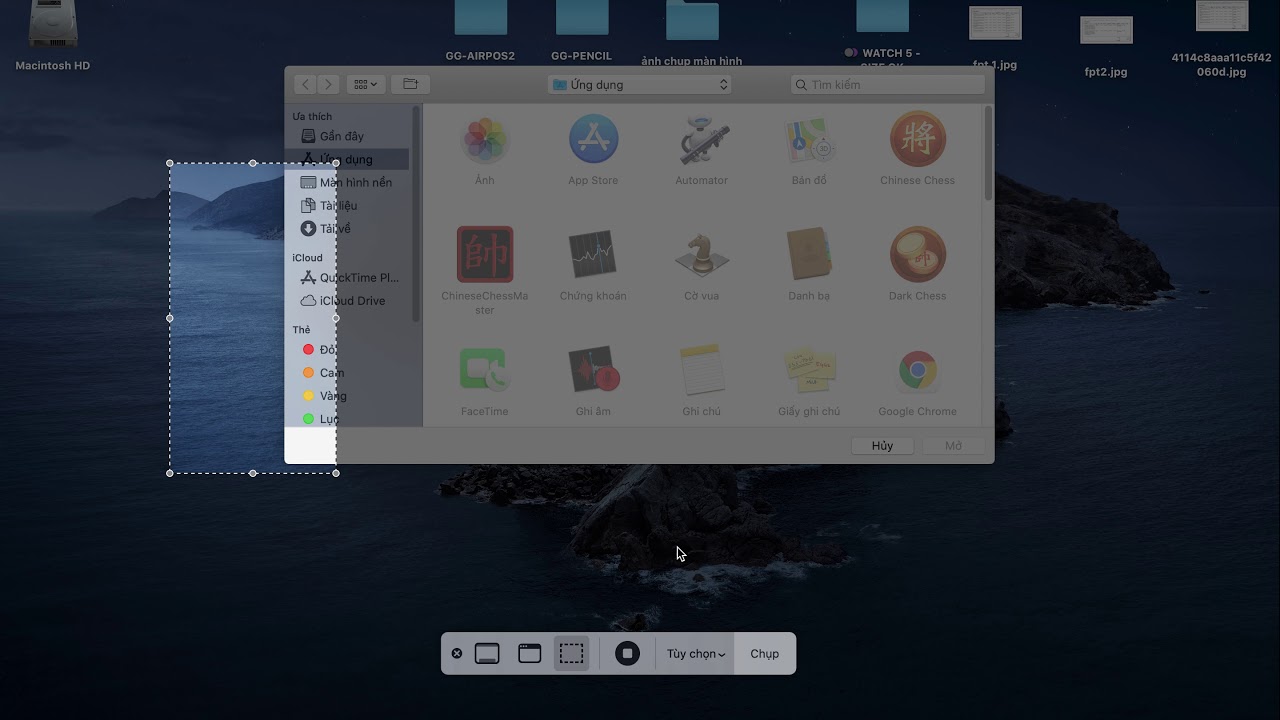The height and width of the screenshot is (720, 1280).
Task: Select the Dark Chess app icon
Action: click(x=917, y=254)
